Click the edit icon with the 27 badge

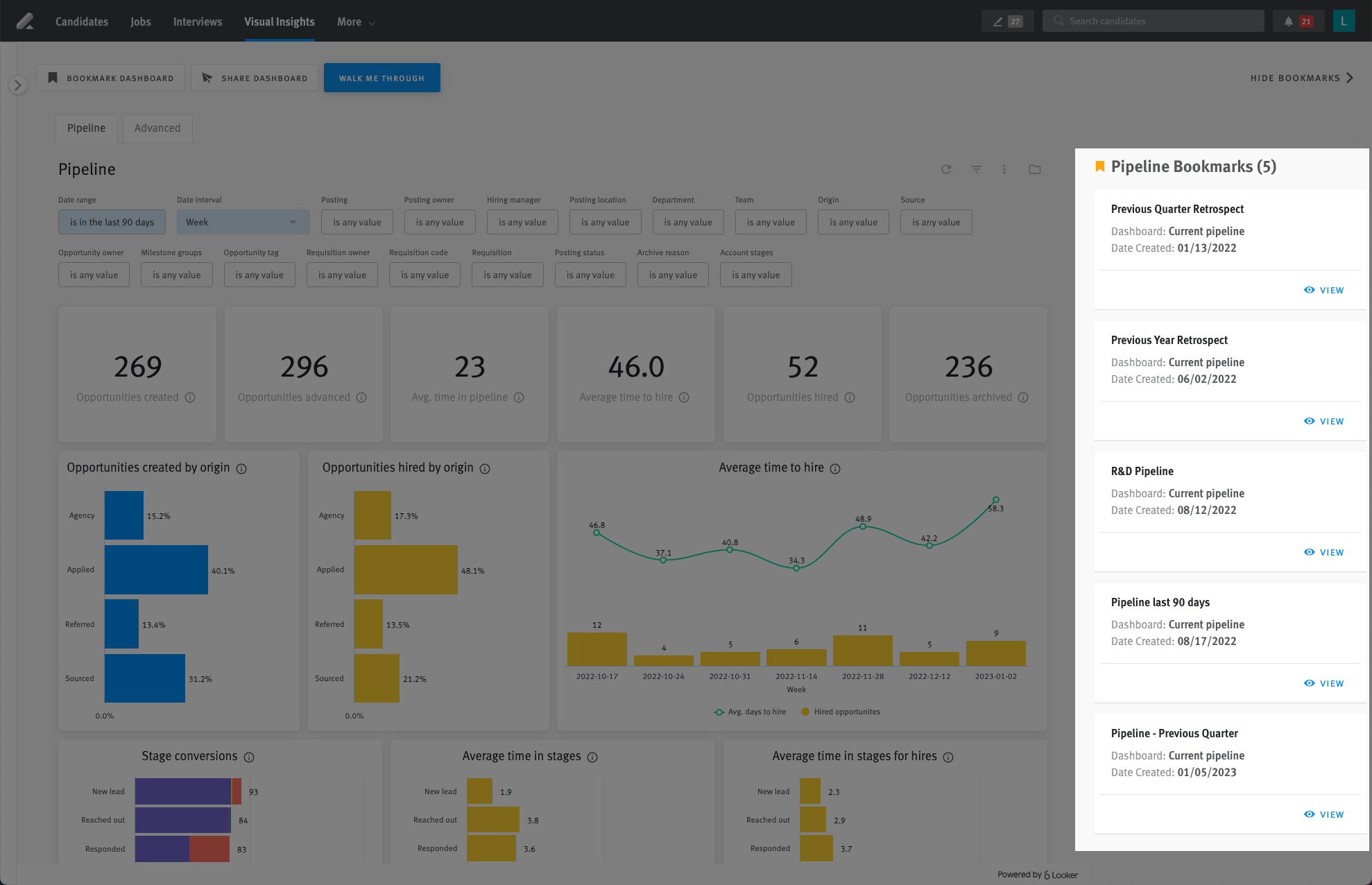tap(1007, 20)
